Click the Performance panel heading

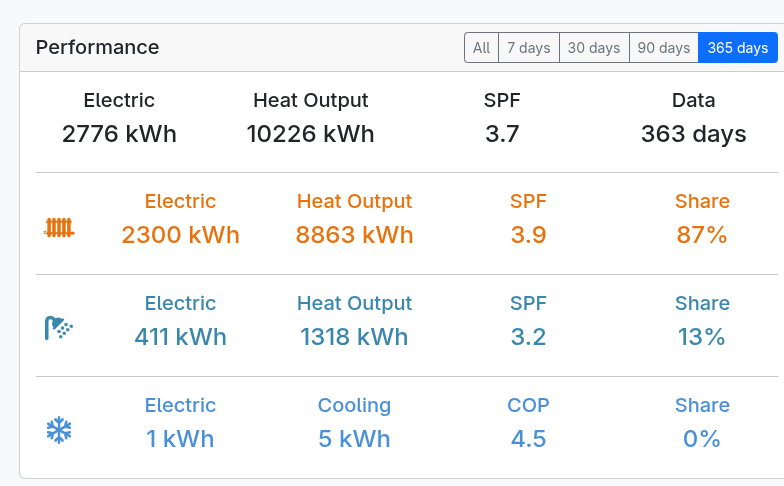click(x=98, y=48)
